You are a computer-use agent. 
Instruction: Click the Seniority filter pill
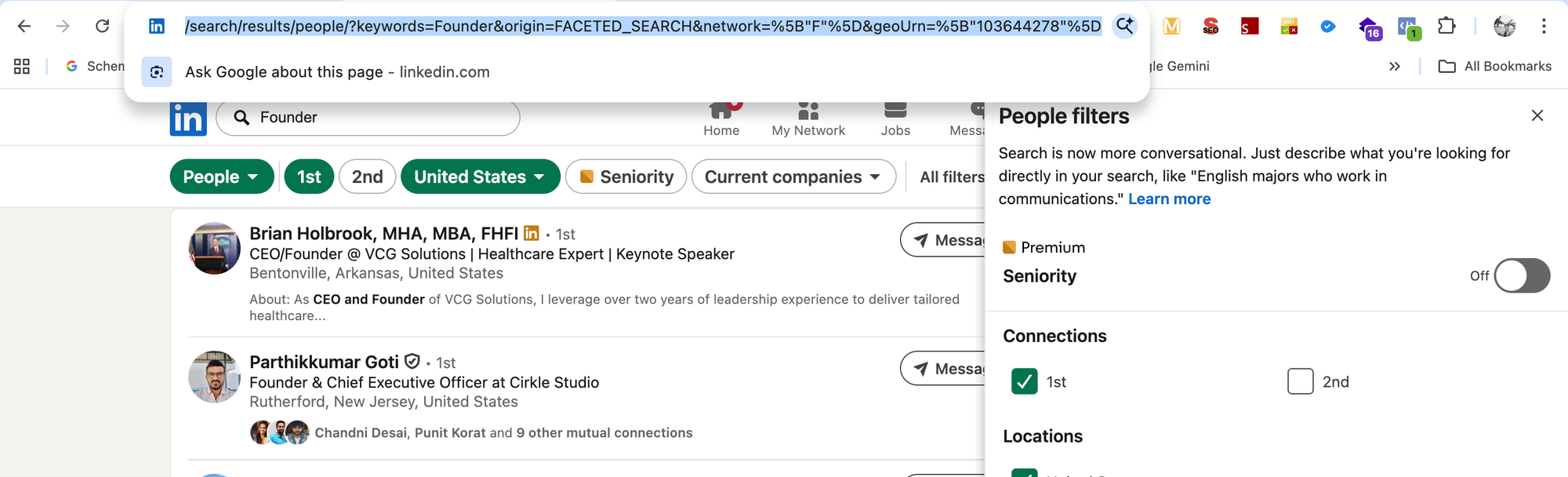[x=626, y=177]
